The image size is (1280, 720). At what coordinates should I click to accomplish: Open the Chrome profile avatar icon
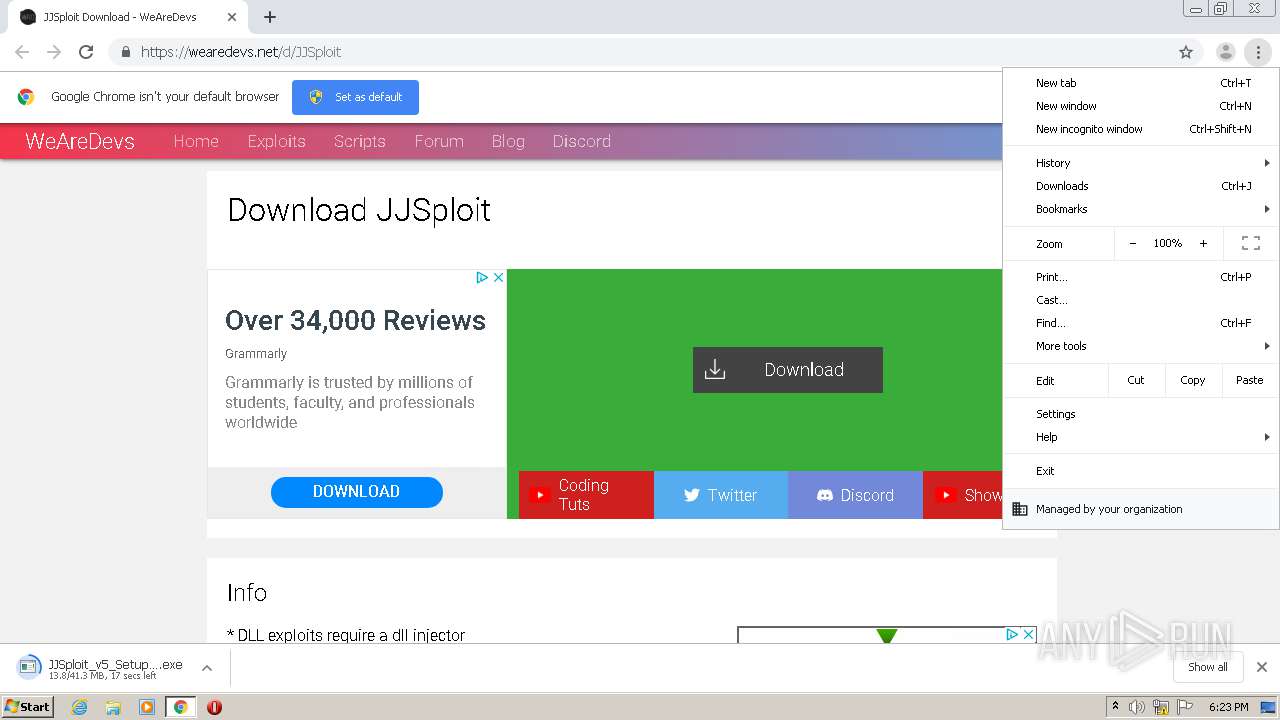coord(1225,52)
